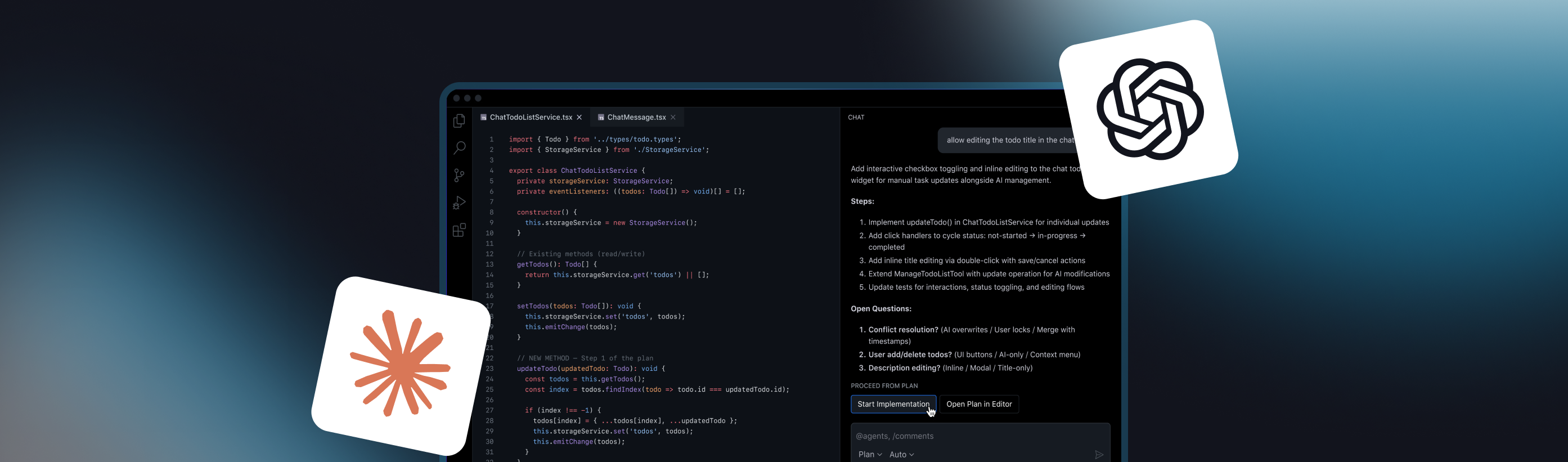Click the send arrow in chat input

click(x=1099, y=455)
